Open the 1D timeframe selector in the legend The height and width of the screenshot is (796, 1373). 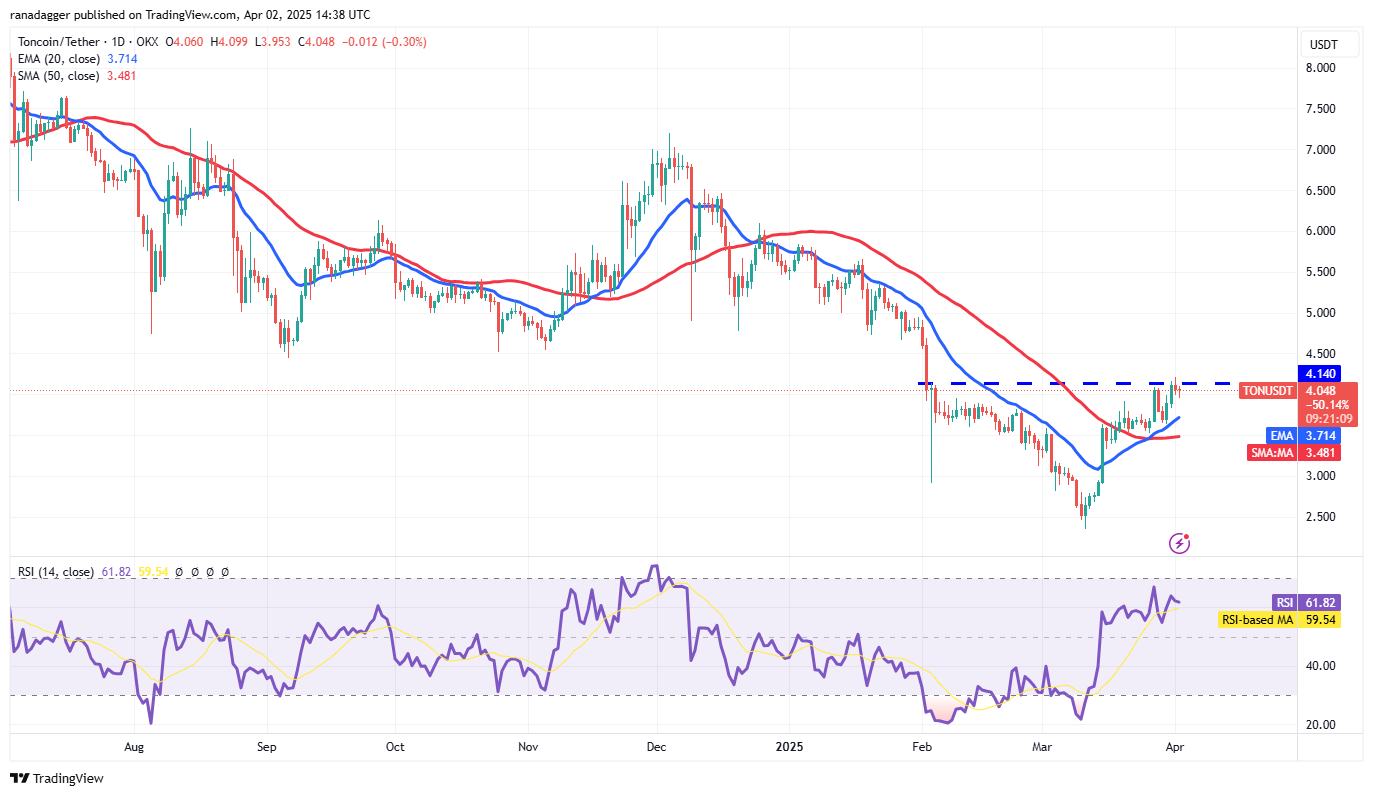click(117, 42)
